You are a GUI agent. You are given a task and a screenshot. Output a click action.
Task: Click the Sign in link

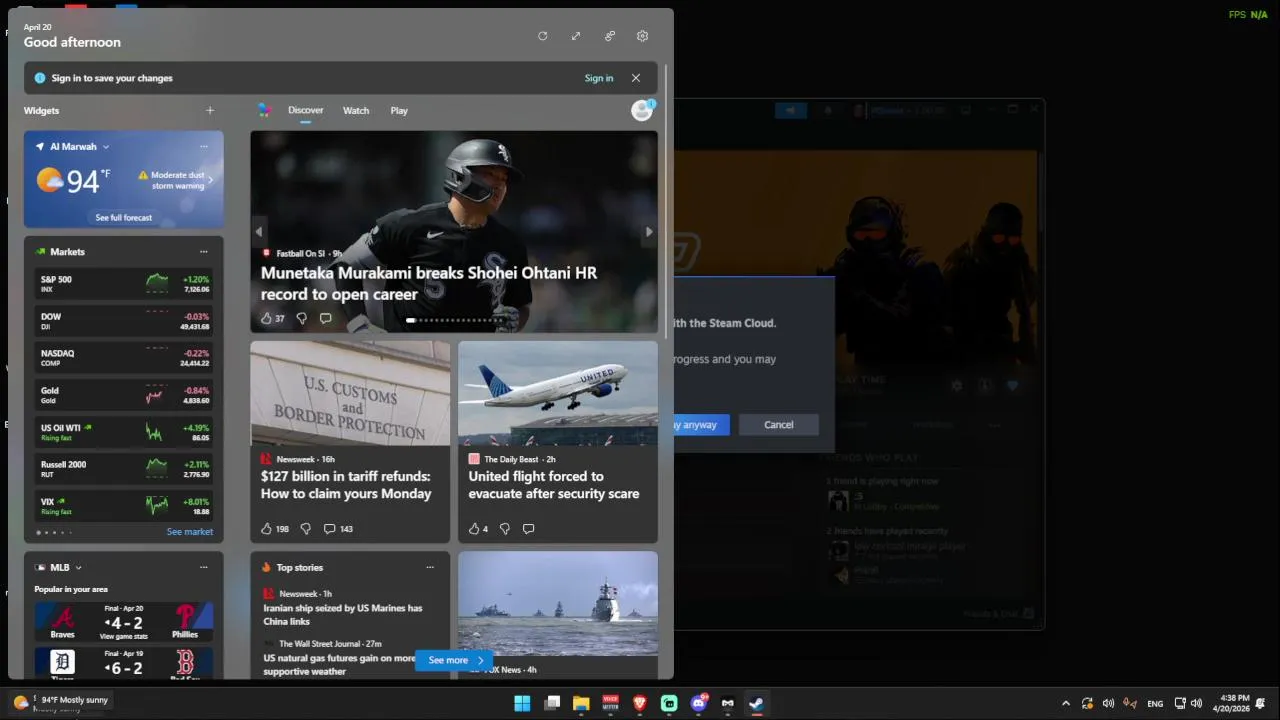click(599, 78)
